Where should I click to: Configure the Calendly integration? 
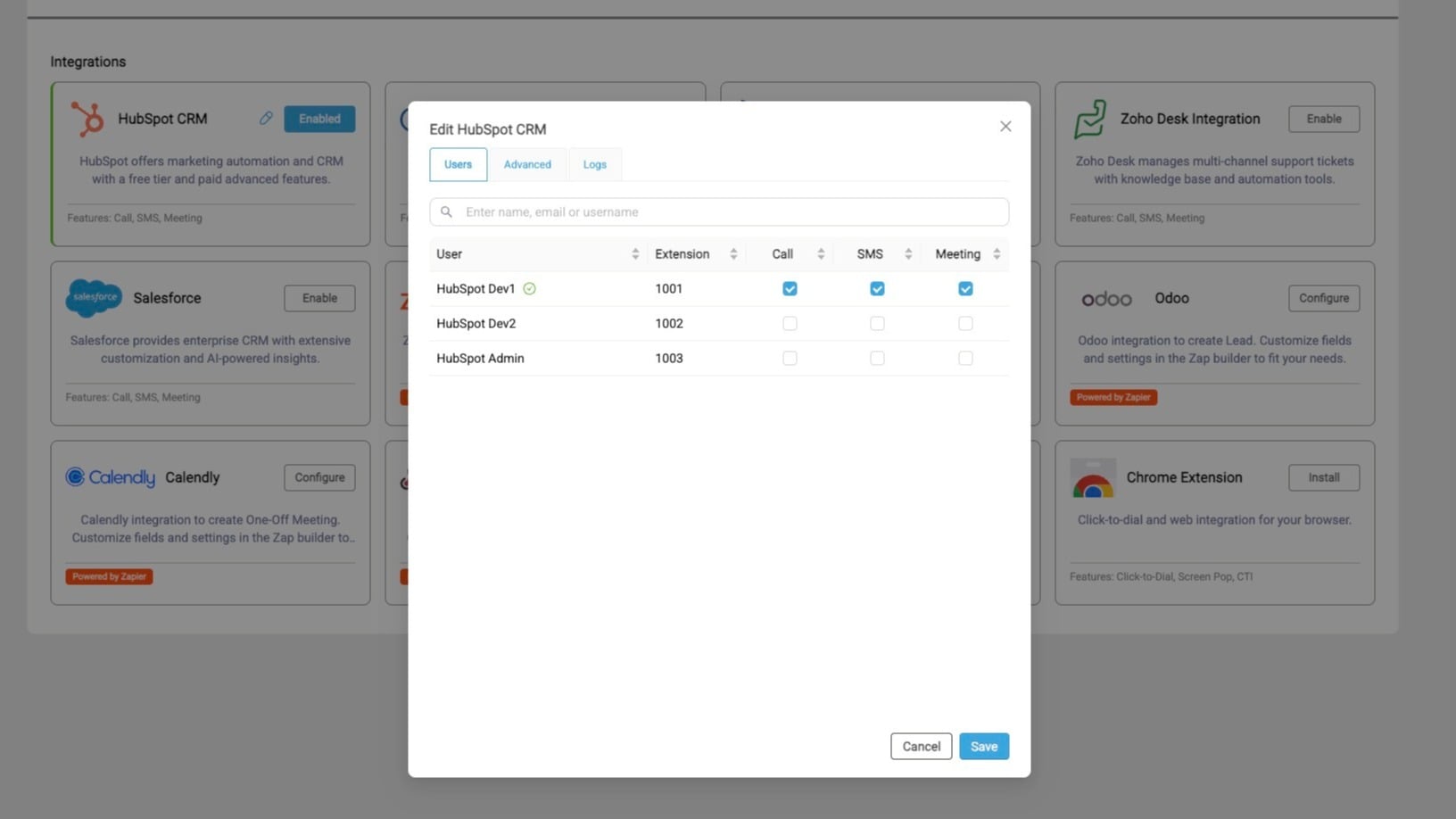pos(319,477)
